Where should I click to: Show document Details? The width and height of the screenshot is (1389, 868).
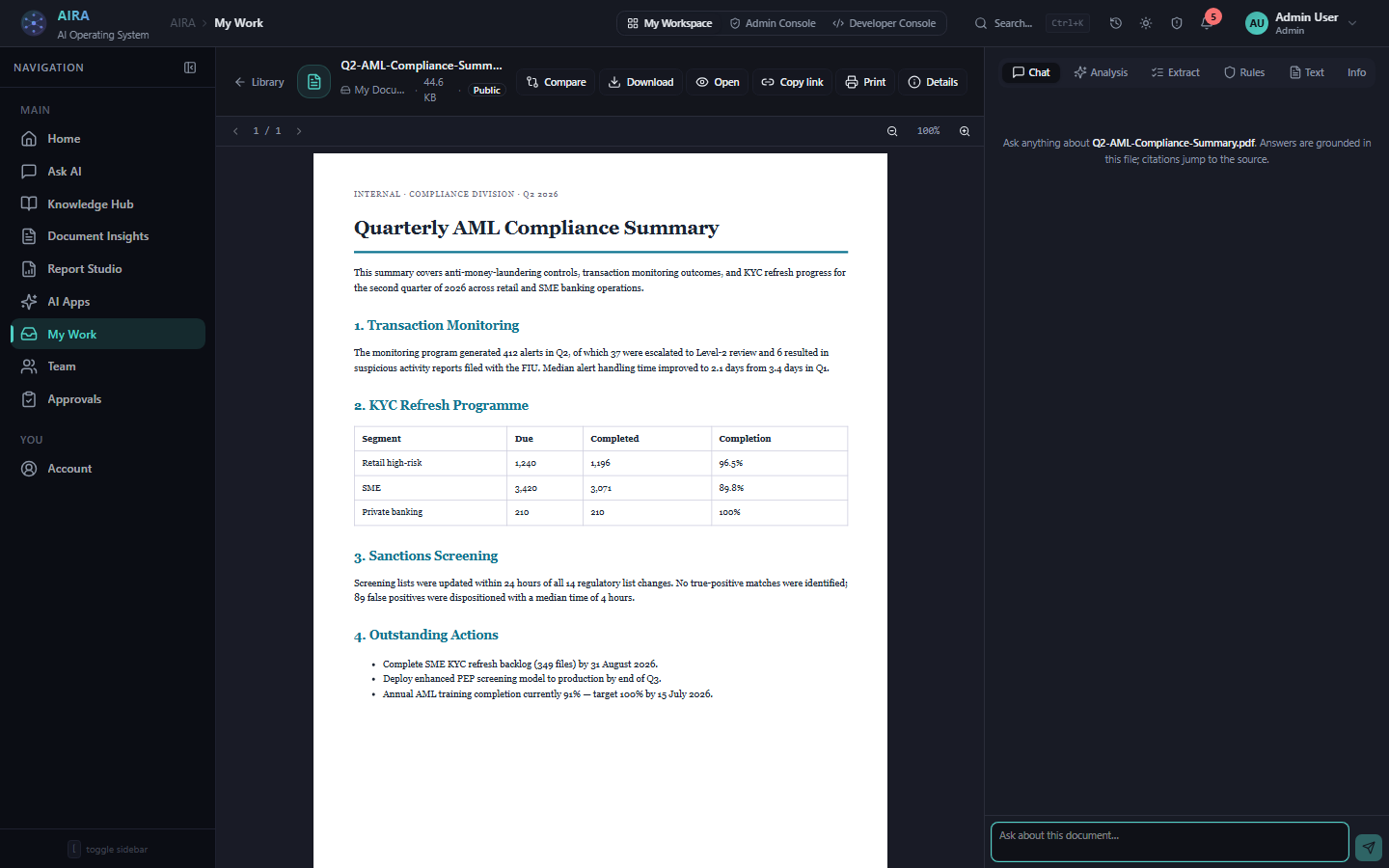click(934, 82)
